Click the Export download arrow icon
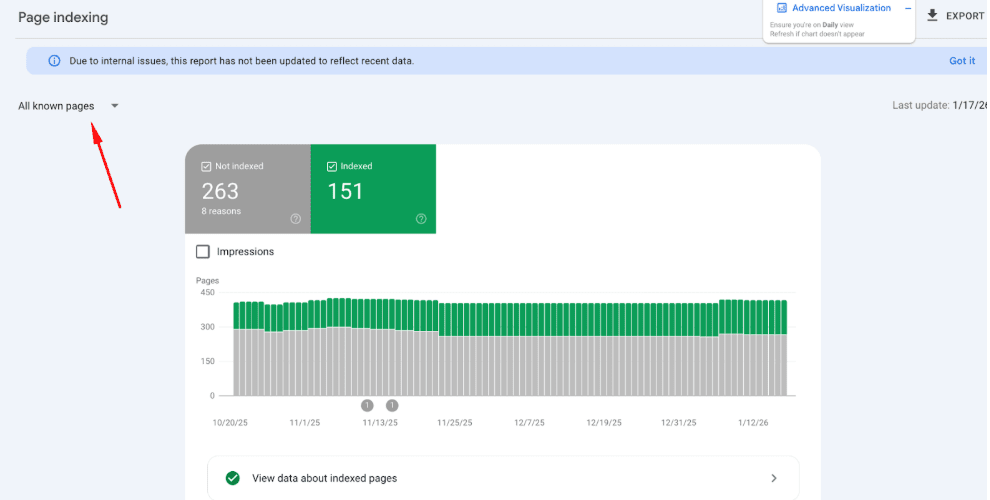Screen dimensions: 990x500 [x=932, y=15]
